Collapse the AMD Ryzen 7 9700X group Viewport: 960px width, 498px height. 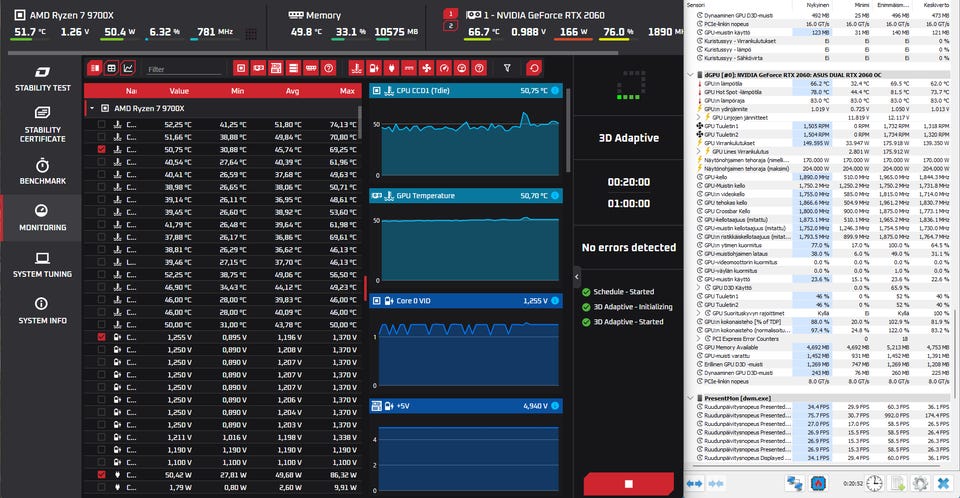point(92,108)
